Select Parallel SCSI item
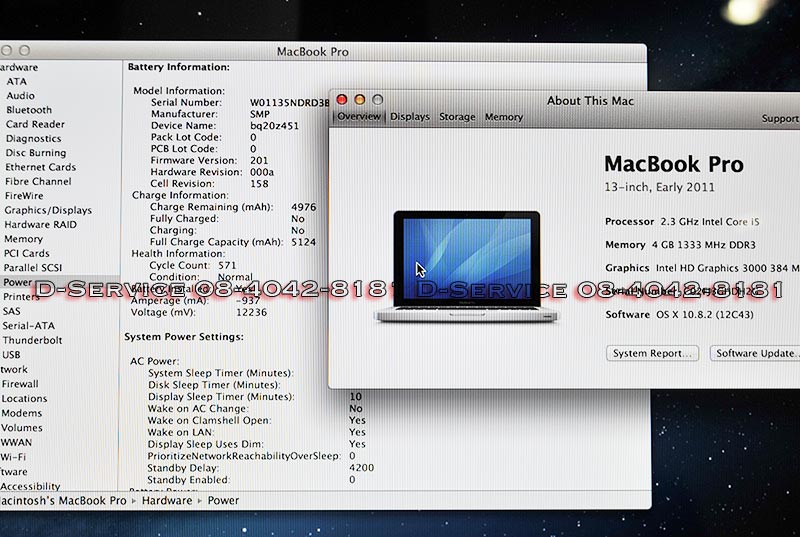 coord(33,268)
